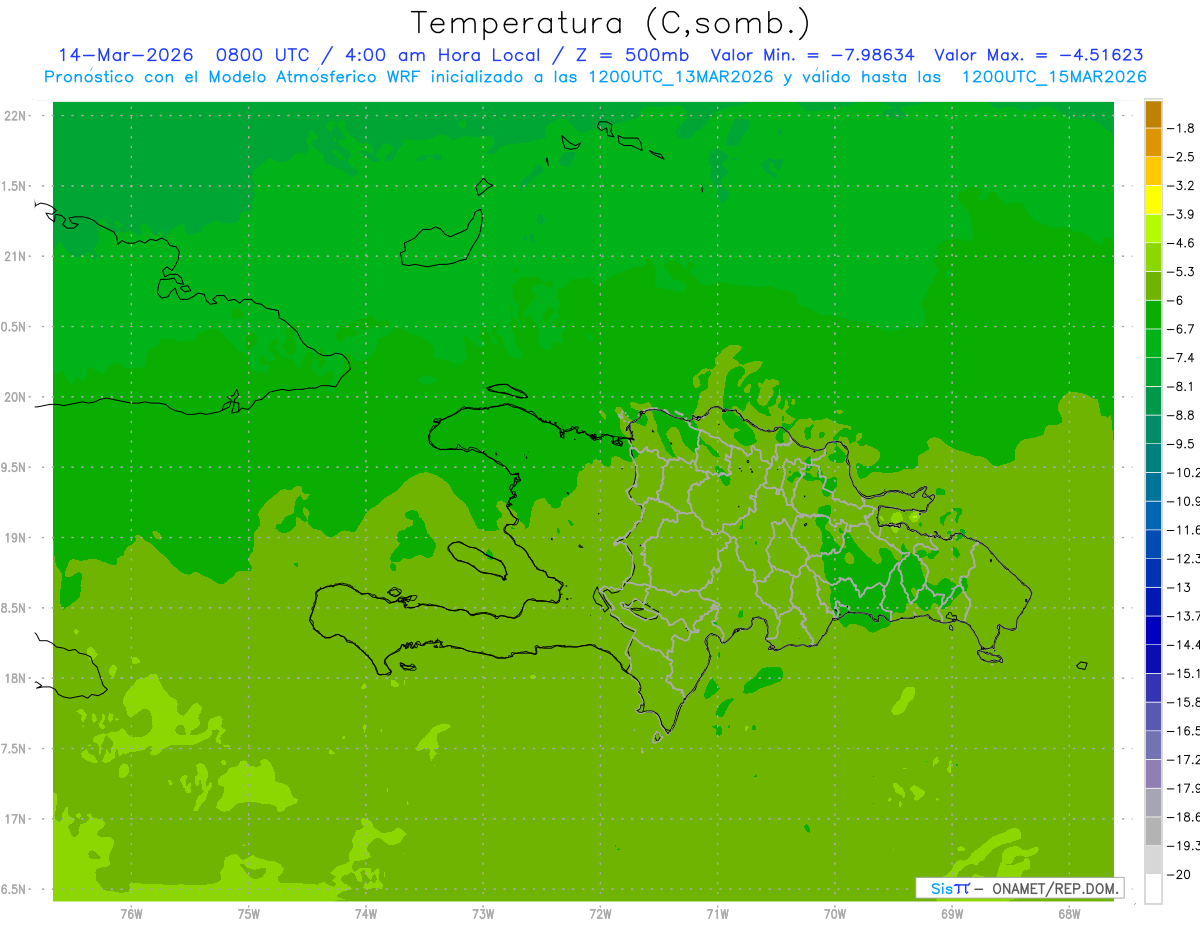Image resolution: width=1200 pixels, height=927 pixels.
Task: Click the '18N' latitude label
Action: [15, 678]
